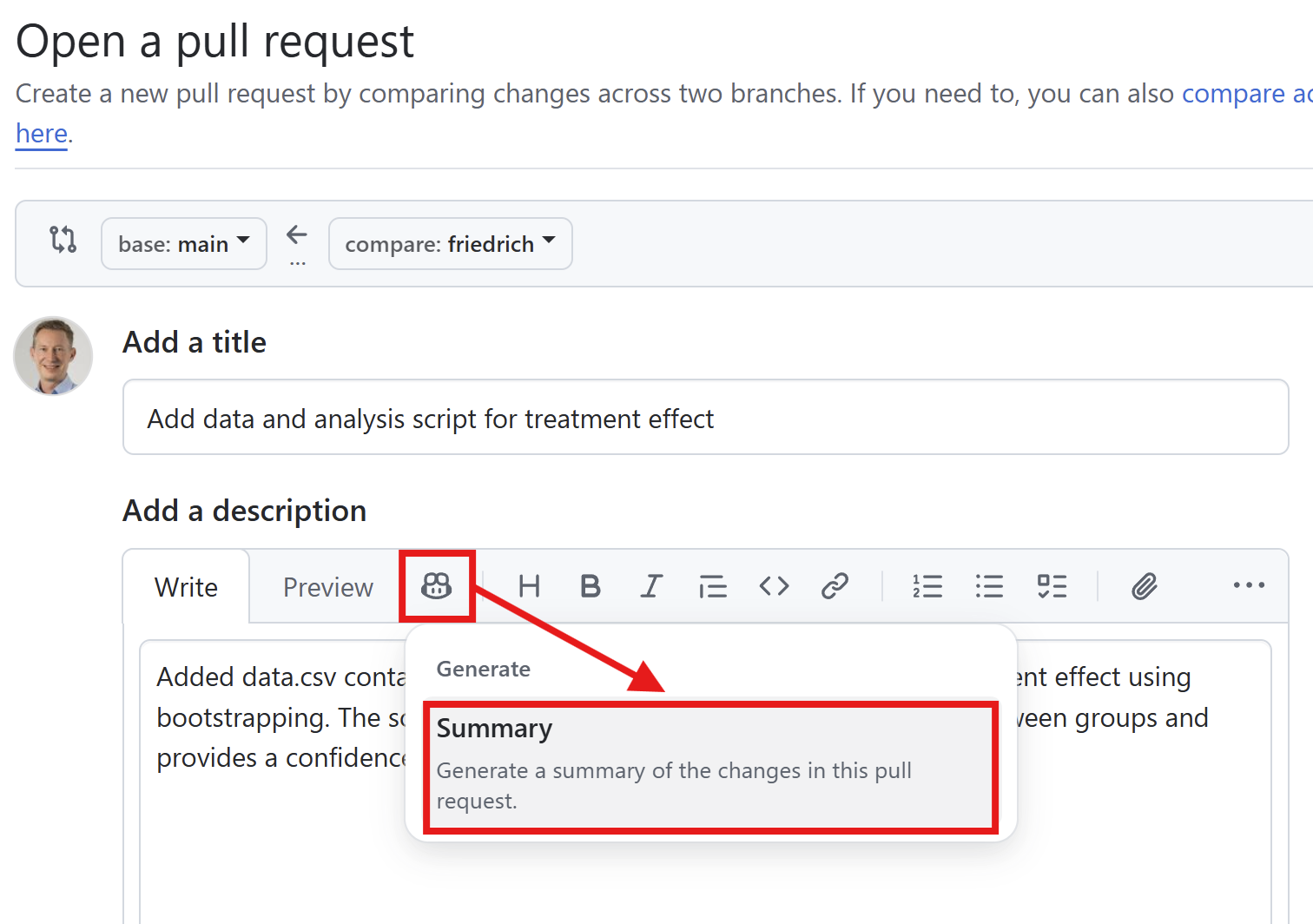Insert a numbered list
This screenshot has height=924, width=1313.
point(927,586)
